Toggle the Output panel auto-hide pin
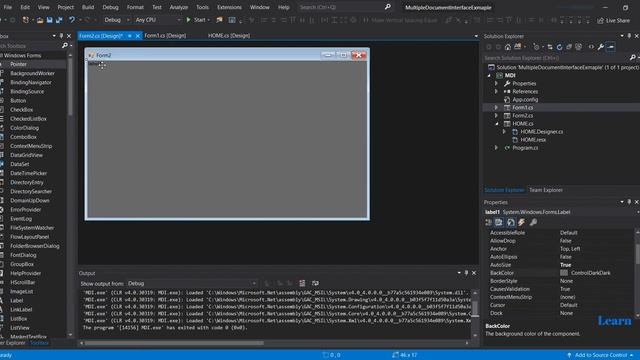The image size is (640, 360). pos(466,273)
